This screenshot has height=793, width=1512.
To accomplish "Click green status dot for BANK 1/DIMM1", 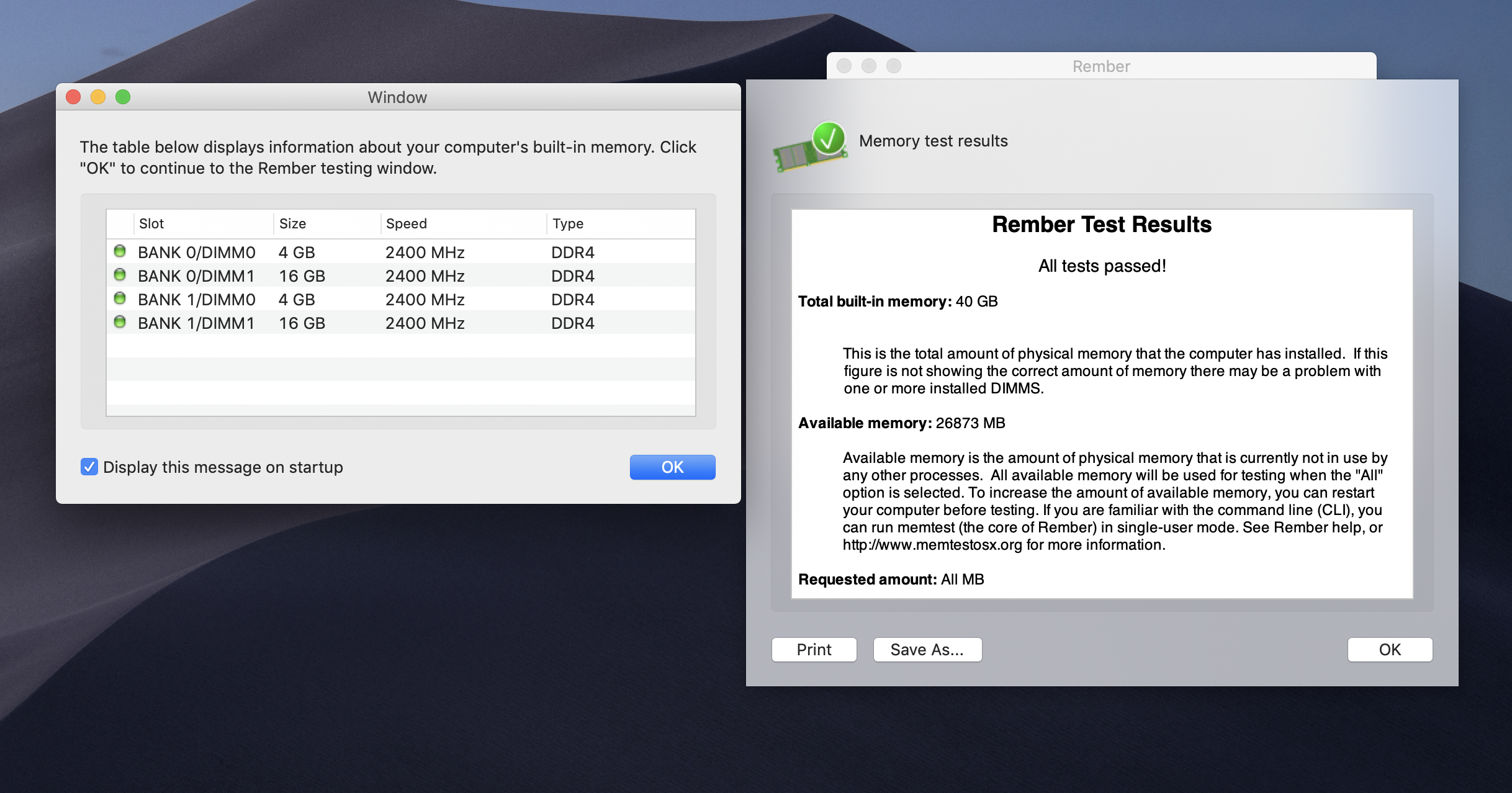I will [120, 322].
